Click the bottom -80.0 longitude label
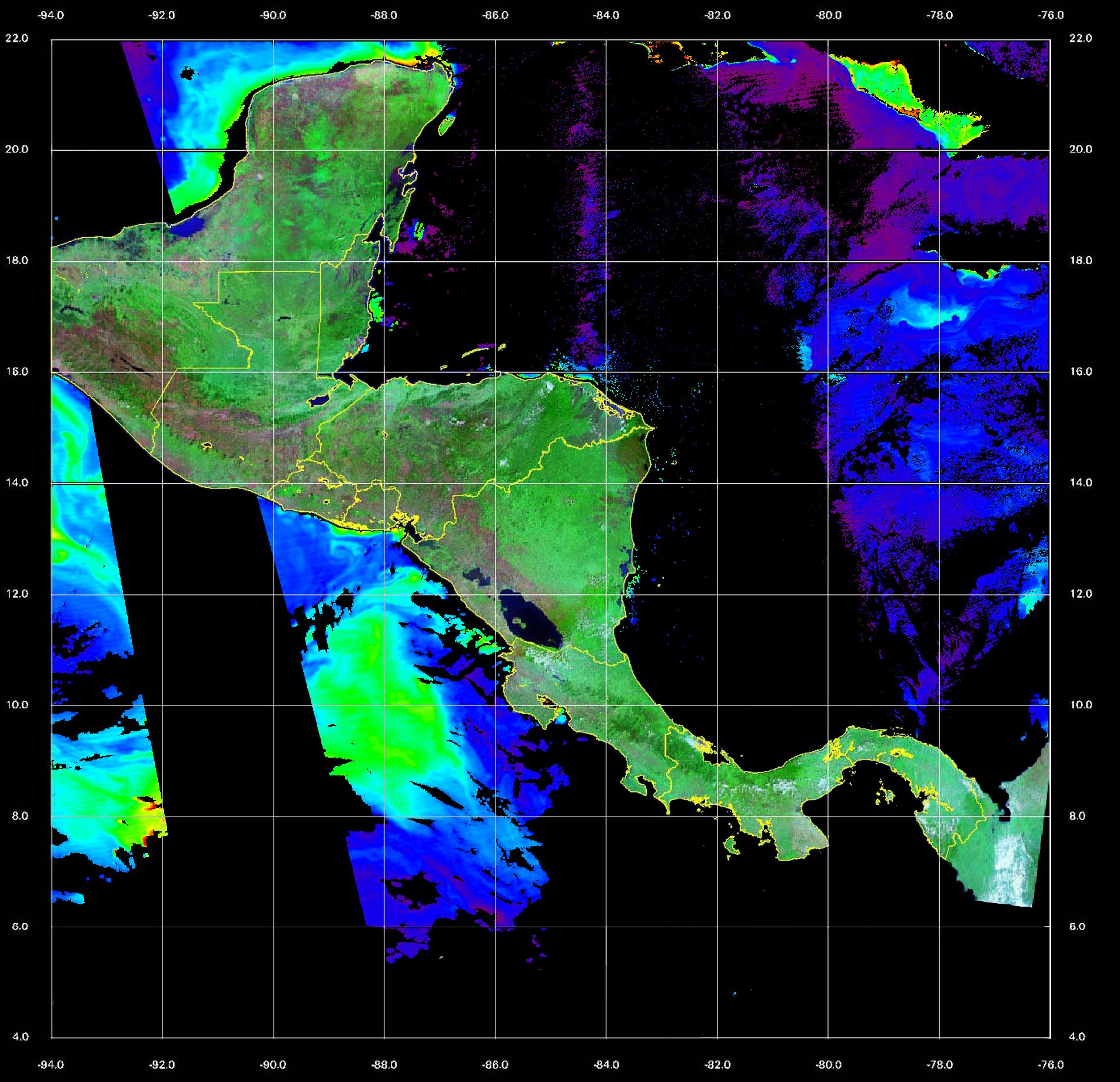This screenshot has width=1120, height=1082. pos(828,1064)
